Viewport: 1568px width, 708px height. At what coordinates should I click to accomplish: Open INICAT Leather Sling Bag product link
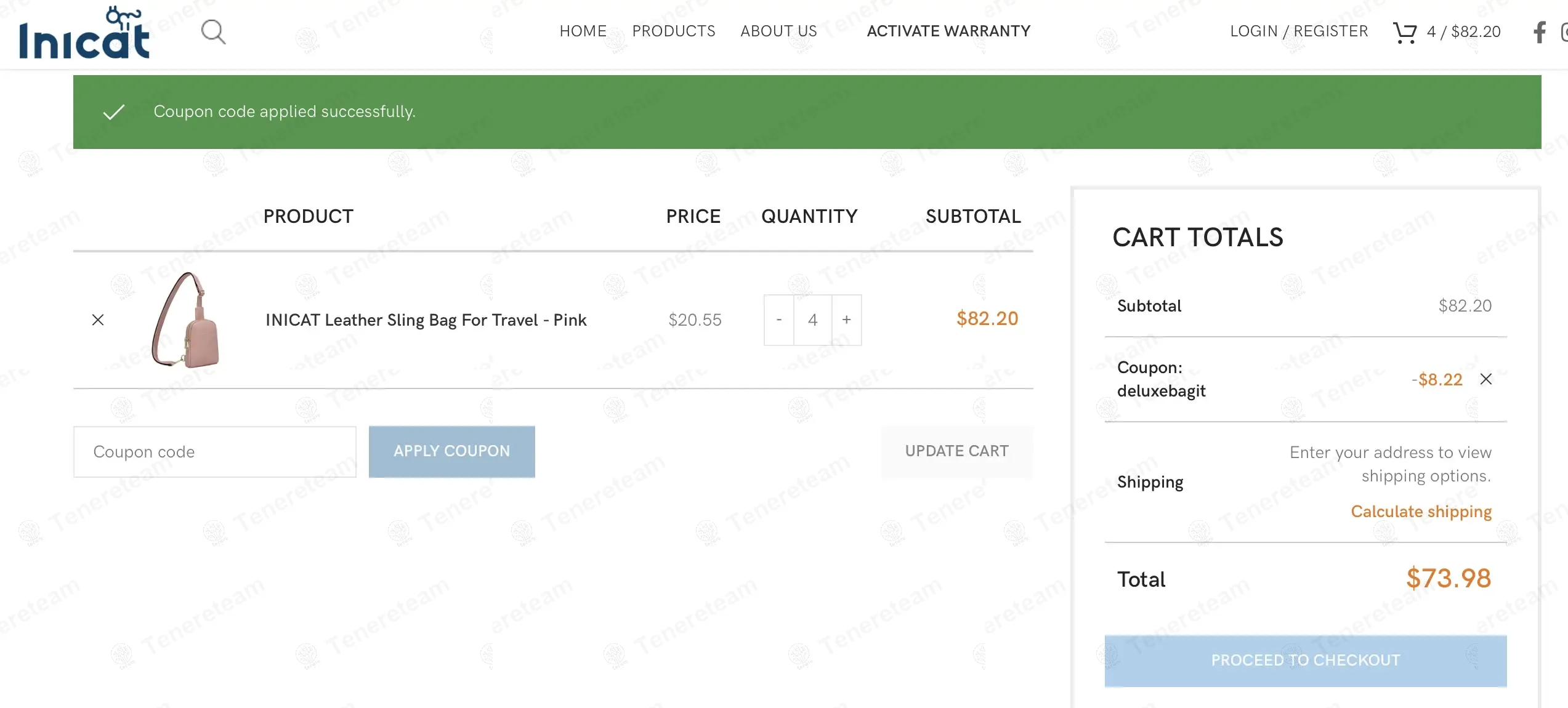coord(426,320)
